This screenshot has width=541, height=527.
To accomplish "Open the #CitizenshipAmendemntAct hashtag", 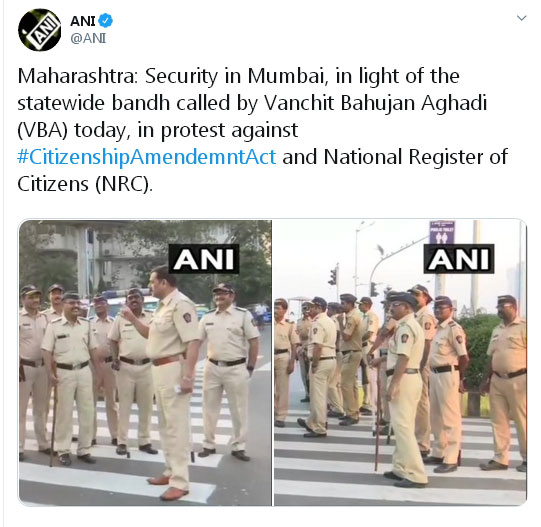I will click(147, 157).
